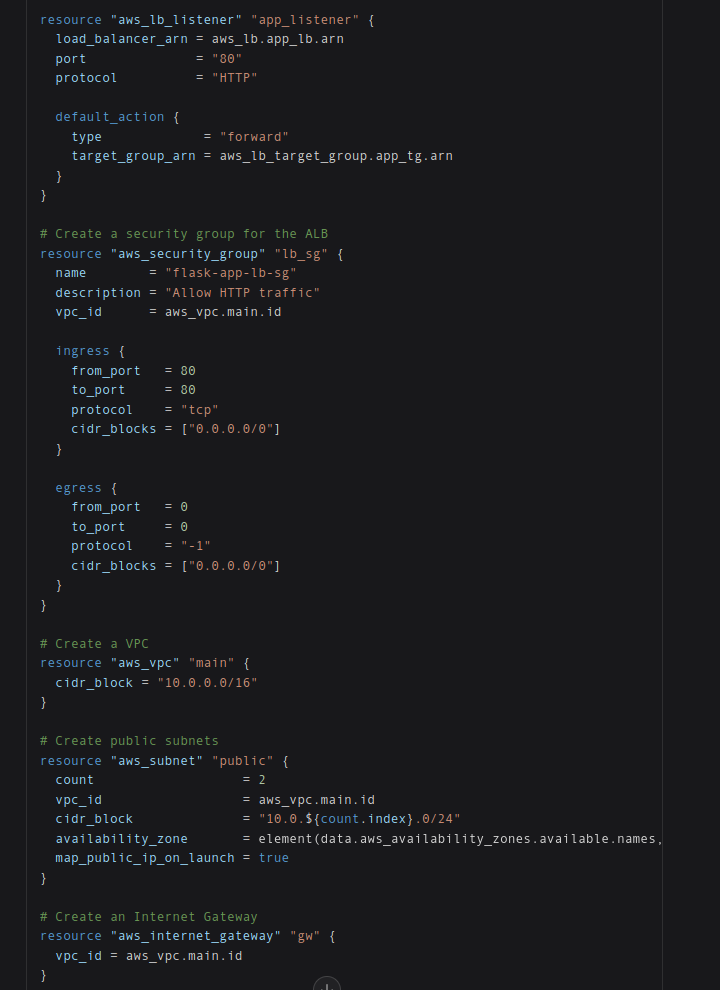Screen dimensions: 720x990
Task: Click the scroll-to-bottom arrow button
Action: coord(327,984)
